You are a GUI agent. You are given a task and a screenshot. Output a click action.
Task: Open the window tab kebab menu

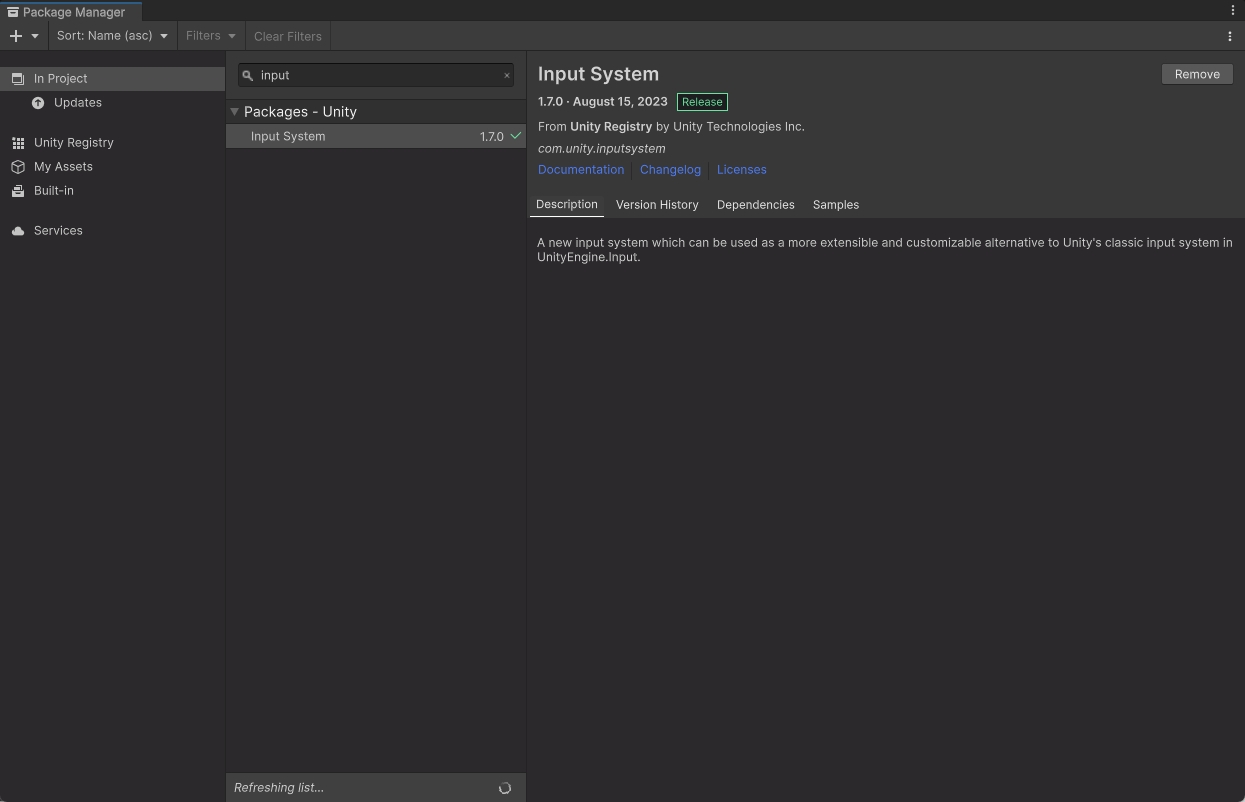click(x=1232, y=10)
